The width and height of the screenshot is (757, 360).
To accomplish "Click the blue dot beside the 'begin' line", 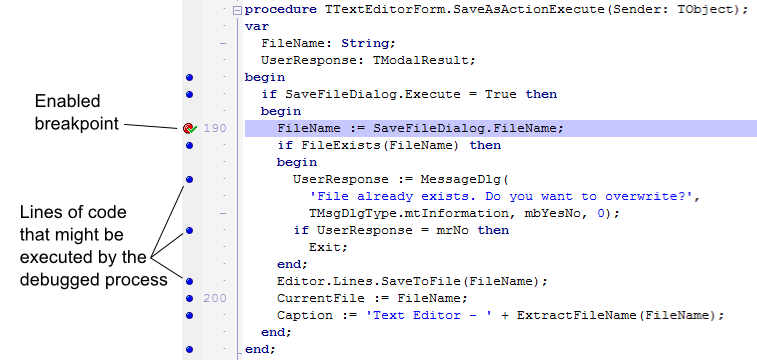I will click(189, 77).
